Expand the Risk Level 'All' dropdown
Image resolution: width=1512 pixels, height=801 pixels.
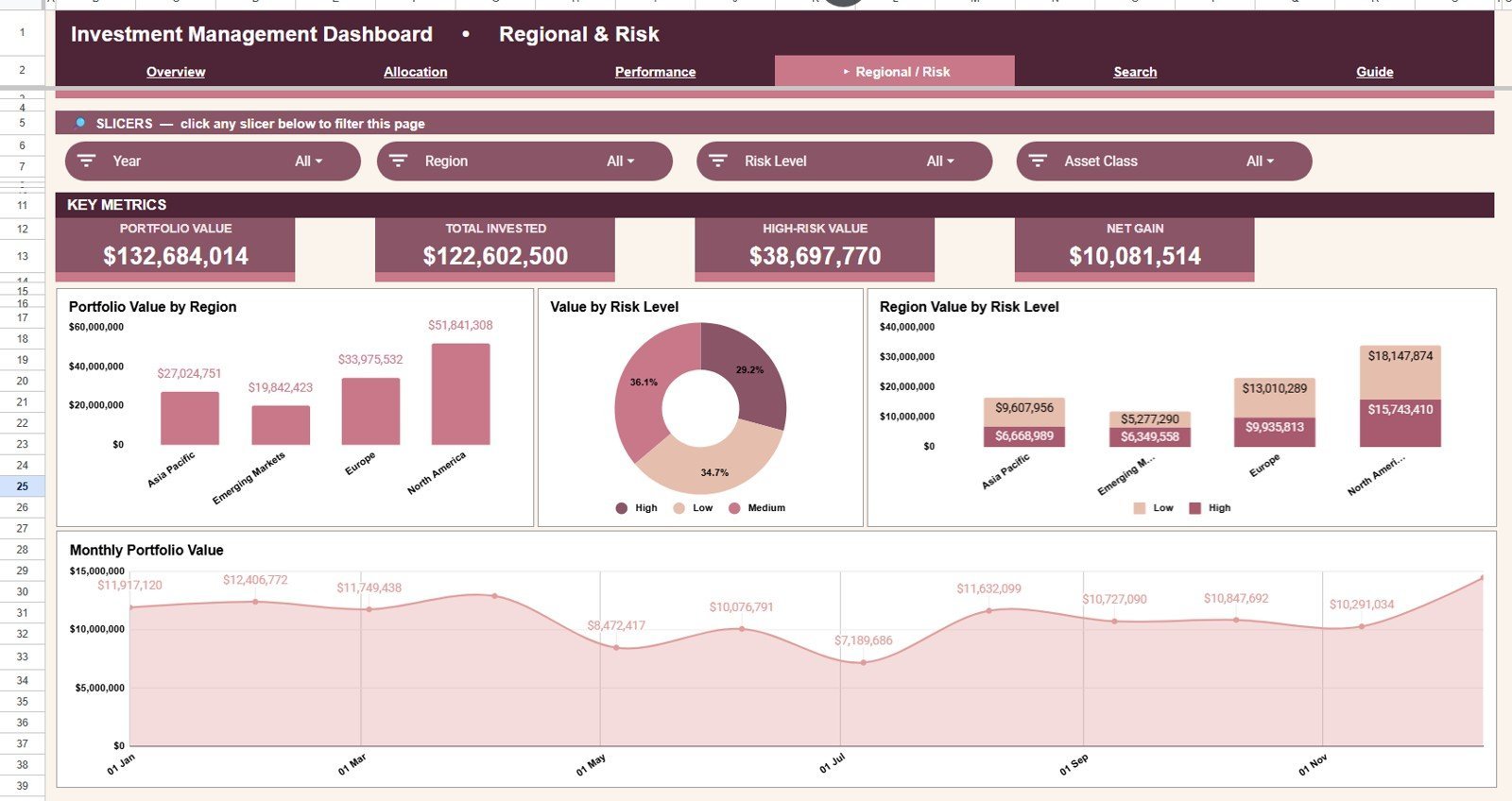click(940, 162)
